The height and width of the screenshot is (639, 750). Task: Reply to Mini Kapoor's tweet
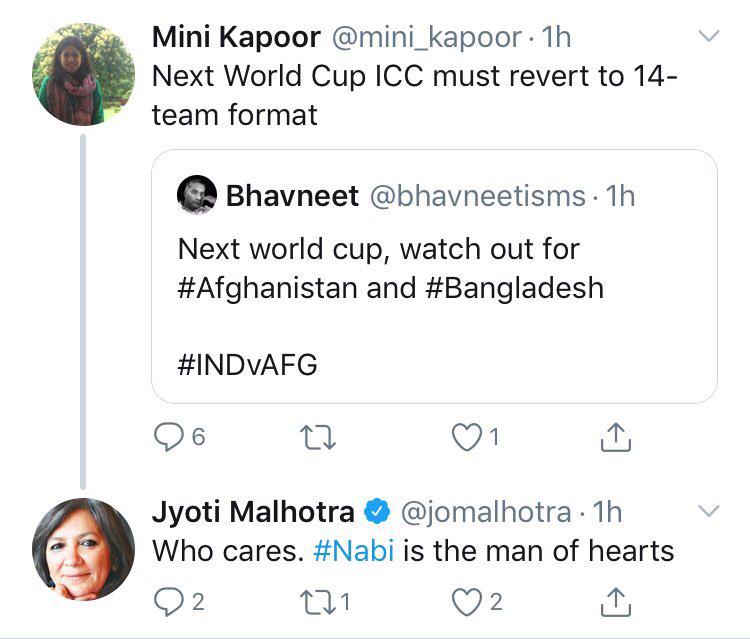(x=166, y=436)
